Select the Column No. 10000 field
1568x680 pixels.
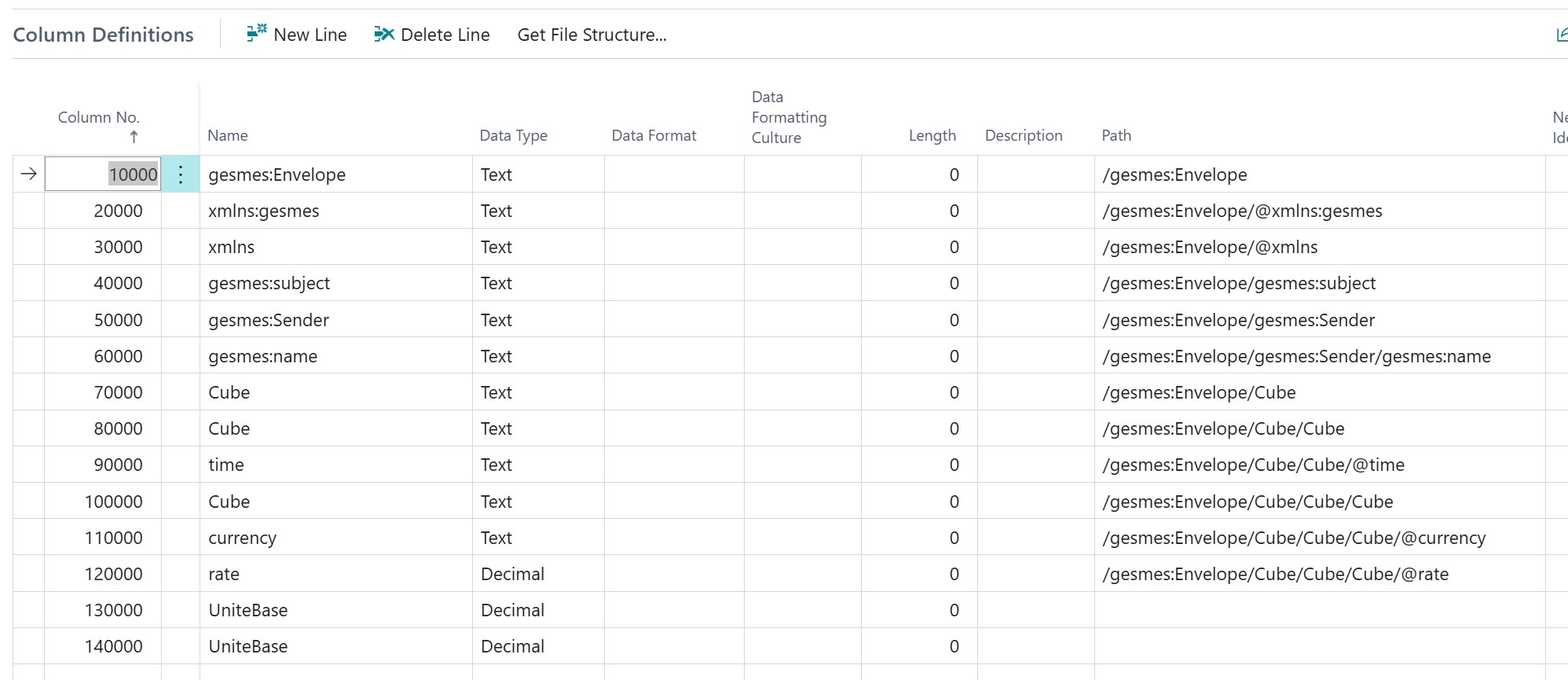[x=104, y=175]
